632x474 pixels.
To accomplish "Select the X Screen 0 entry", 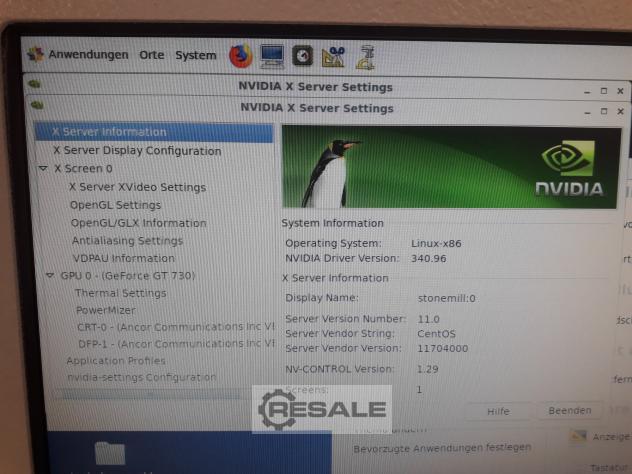I will 83,168.
